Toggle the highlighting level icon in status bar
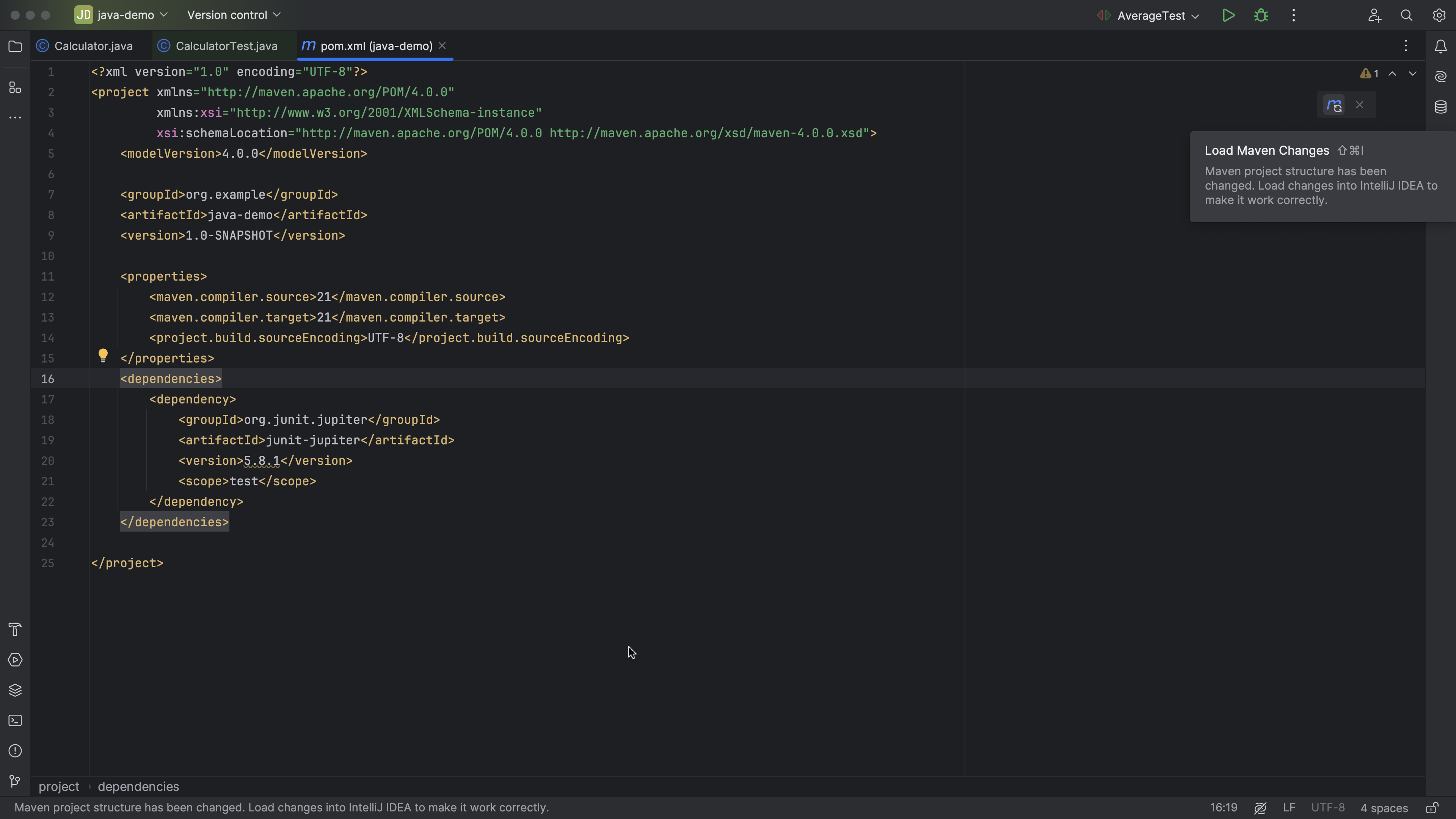The image size is (1456, 819). coord(1260,808)
